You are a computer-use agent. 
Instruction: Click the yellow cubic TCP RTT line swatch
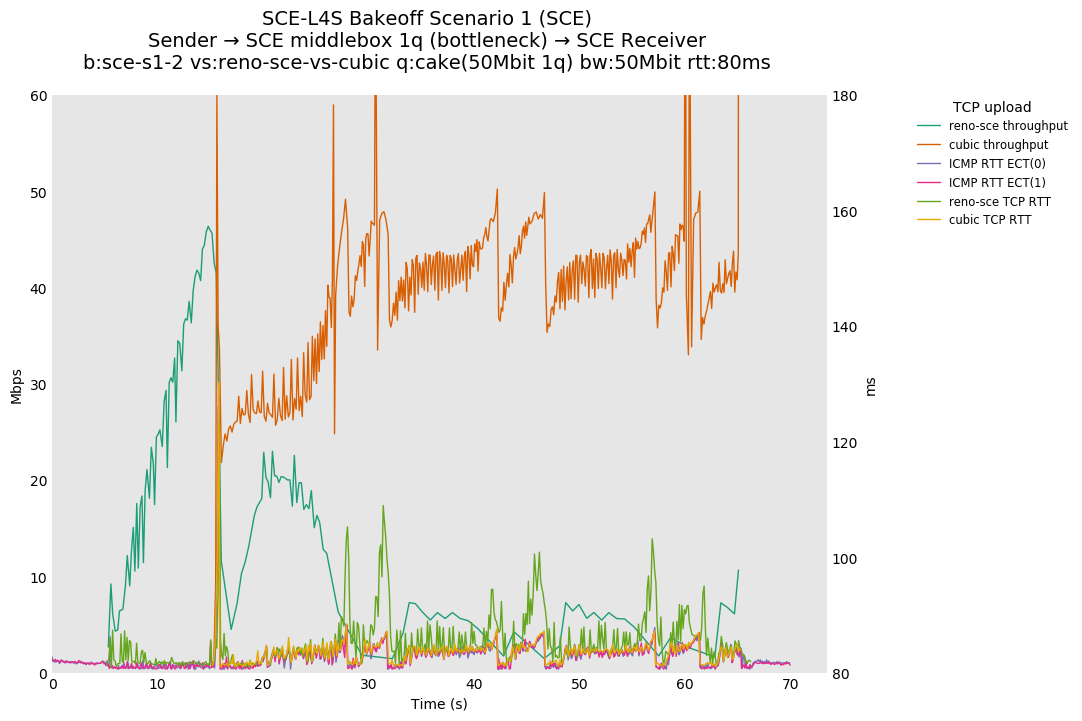[x=929, y=220]
